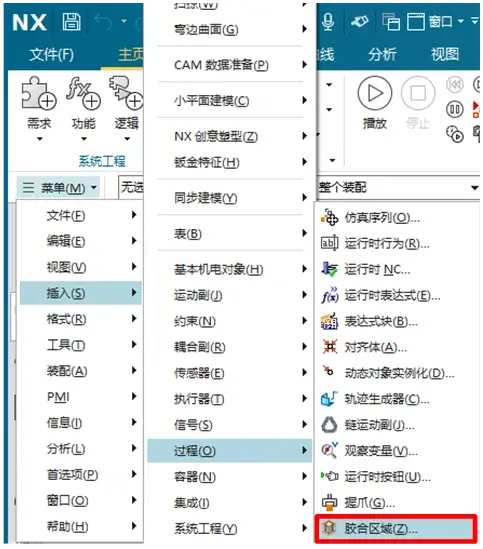The image size is (483, 549).
Task: Open the 功能 function tool
Action: [x=83, y=103]
